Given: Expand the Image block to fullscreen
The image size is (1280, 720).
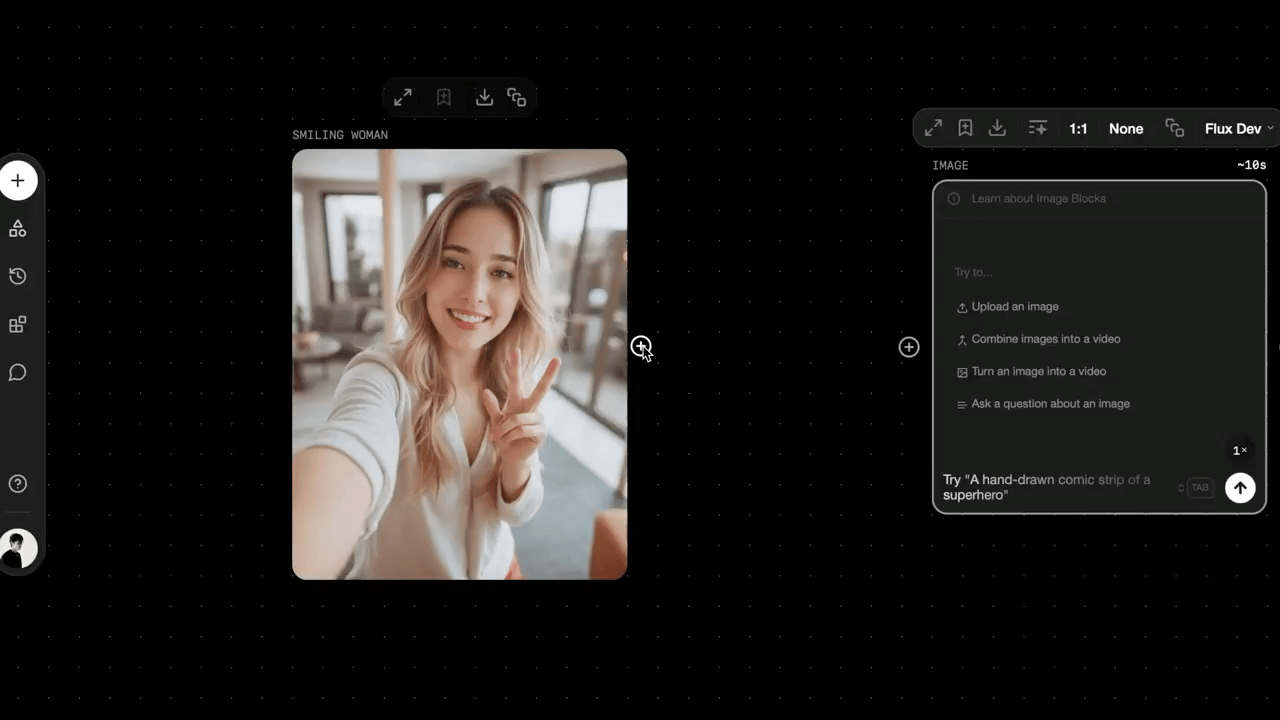Looking at the screenshot, I should (933, 128).
